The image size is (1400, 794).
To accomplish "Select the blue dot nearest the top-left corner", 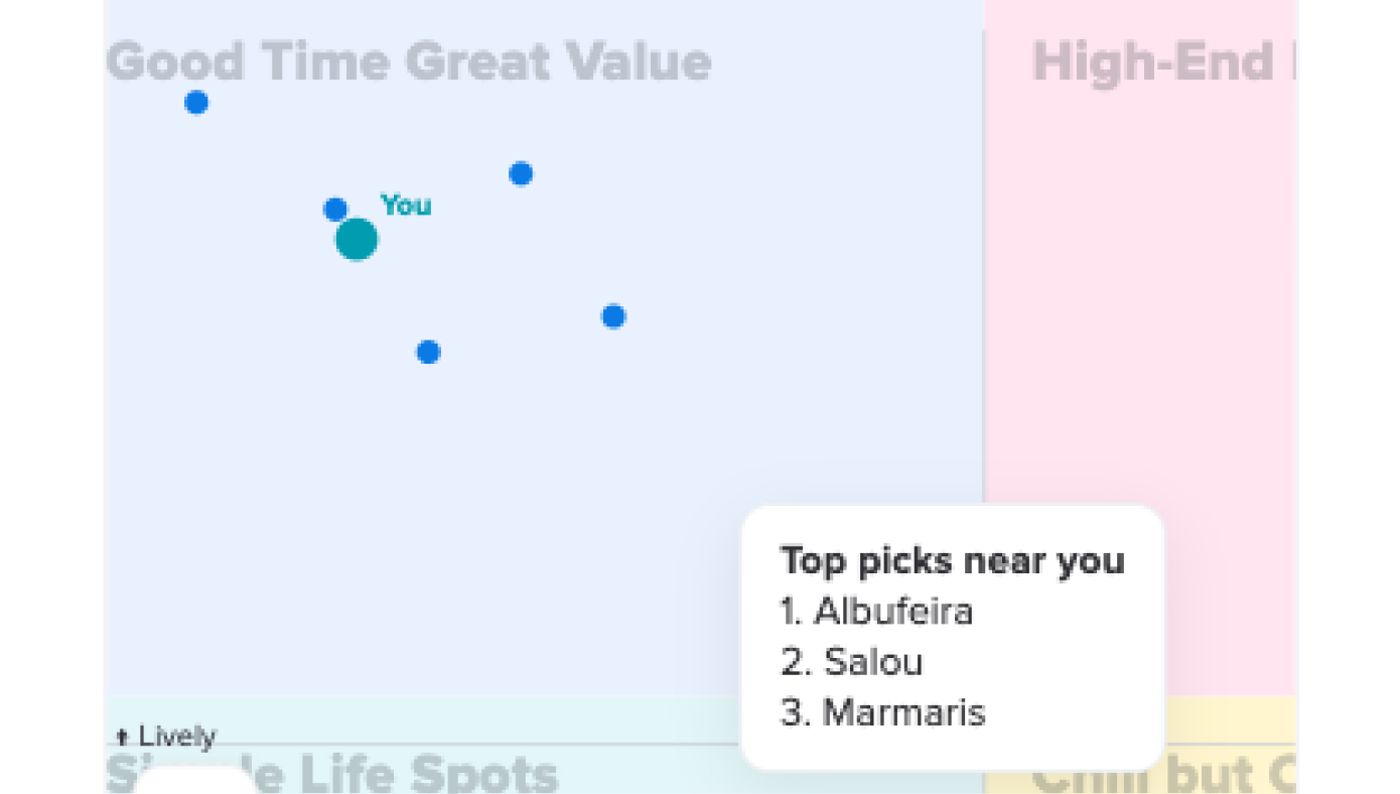I will [x=196, y=102].
